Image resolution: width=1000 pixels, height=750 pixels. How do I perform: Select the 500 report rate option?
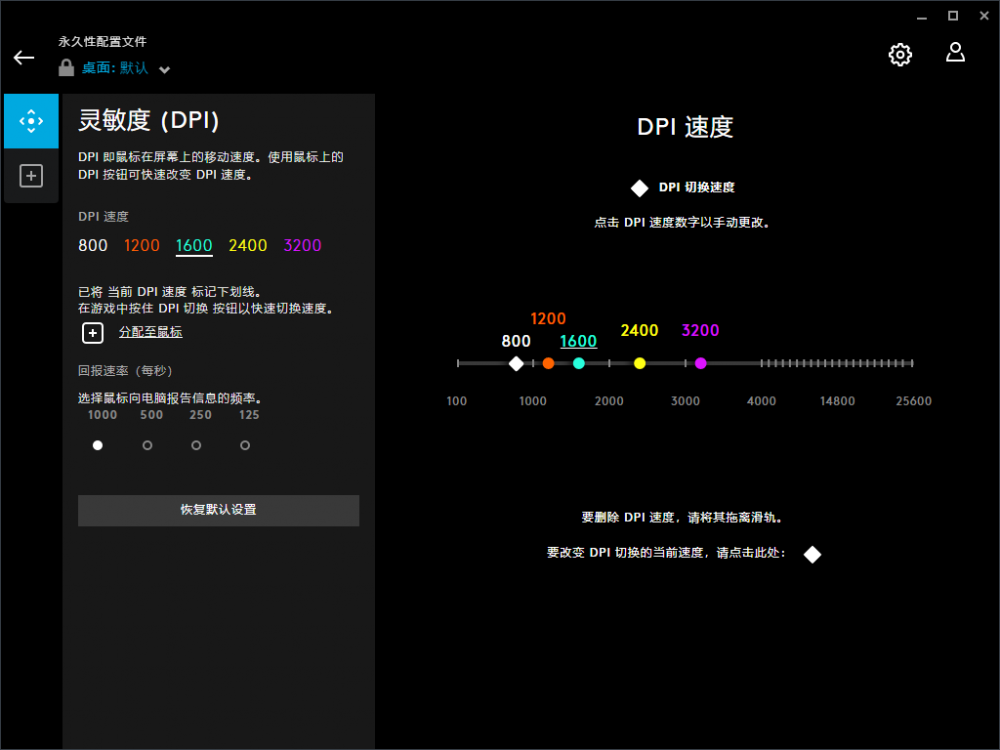[148, 445]
